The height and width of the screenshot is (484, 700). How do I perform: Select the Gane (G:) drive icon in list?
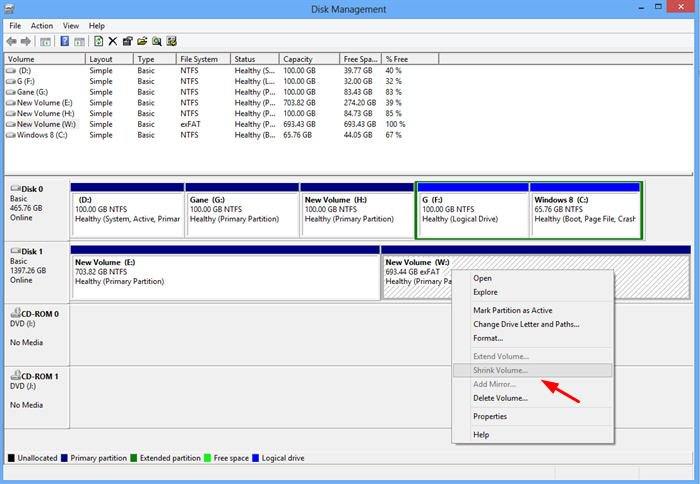tap(11, 92)
